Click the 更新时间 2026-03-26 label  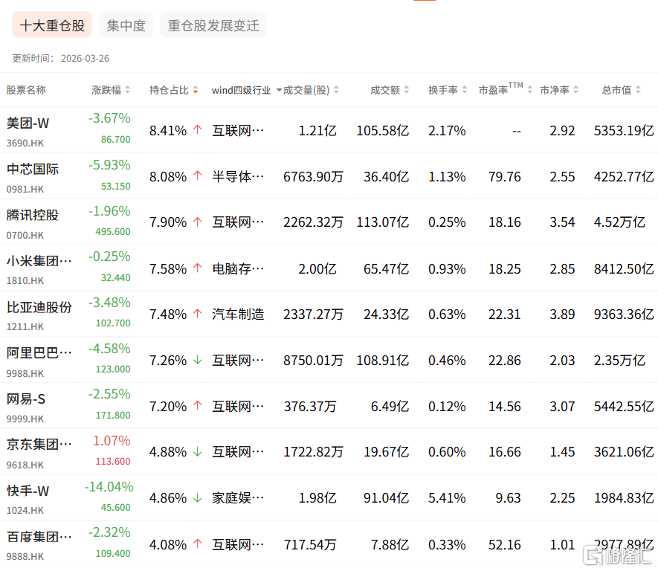61,58
